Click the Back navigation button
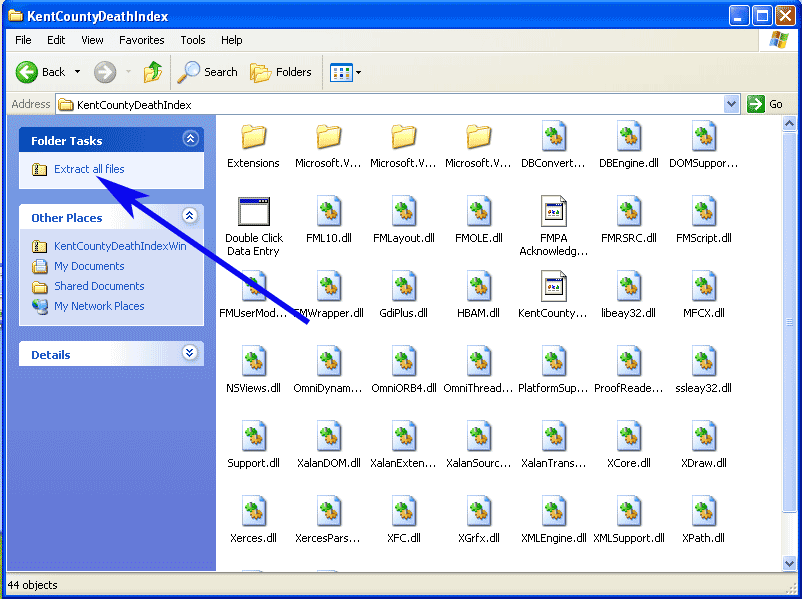Viewport: 802px width, 599px height. (40, 72)
